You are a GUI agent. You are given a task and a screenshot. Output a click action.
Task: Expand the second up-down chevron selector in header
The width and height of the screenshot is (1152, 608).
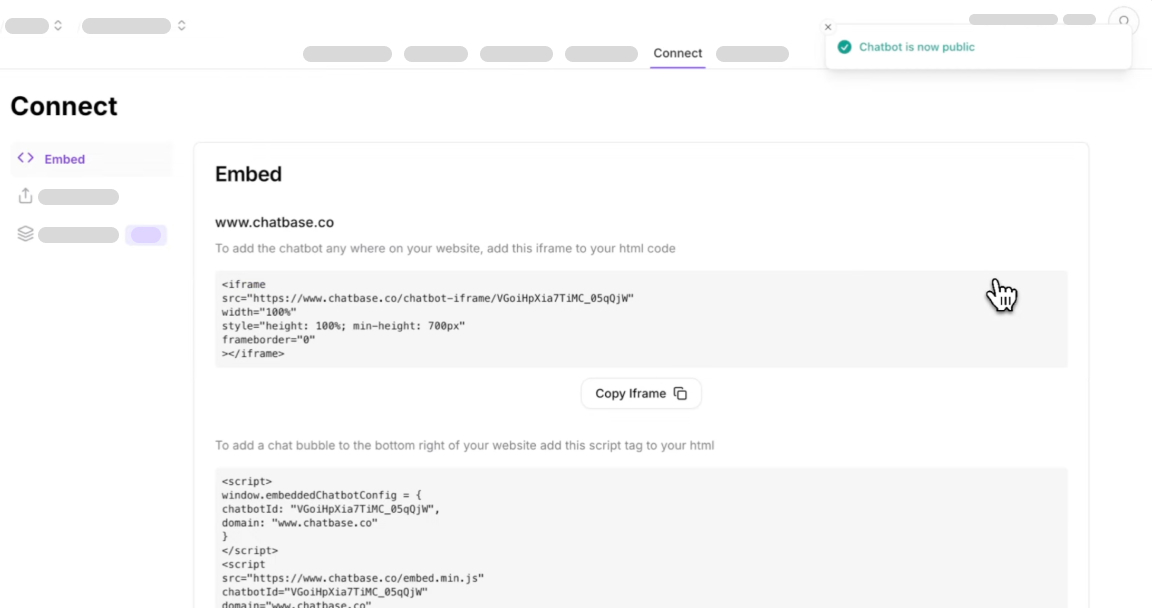coord(181,26)
